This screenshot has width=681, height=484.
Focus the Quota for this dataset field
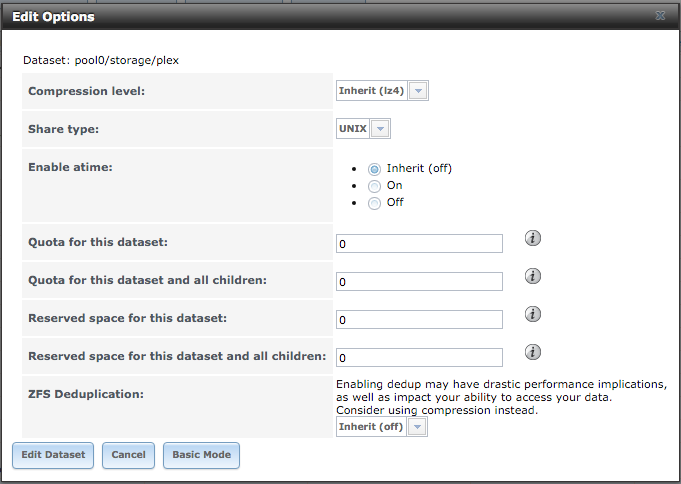(420, 243)
